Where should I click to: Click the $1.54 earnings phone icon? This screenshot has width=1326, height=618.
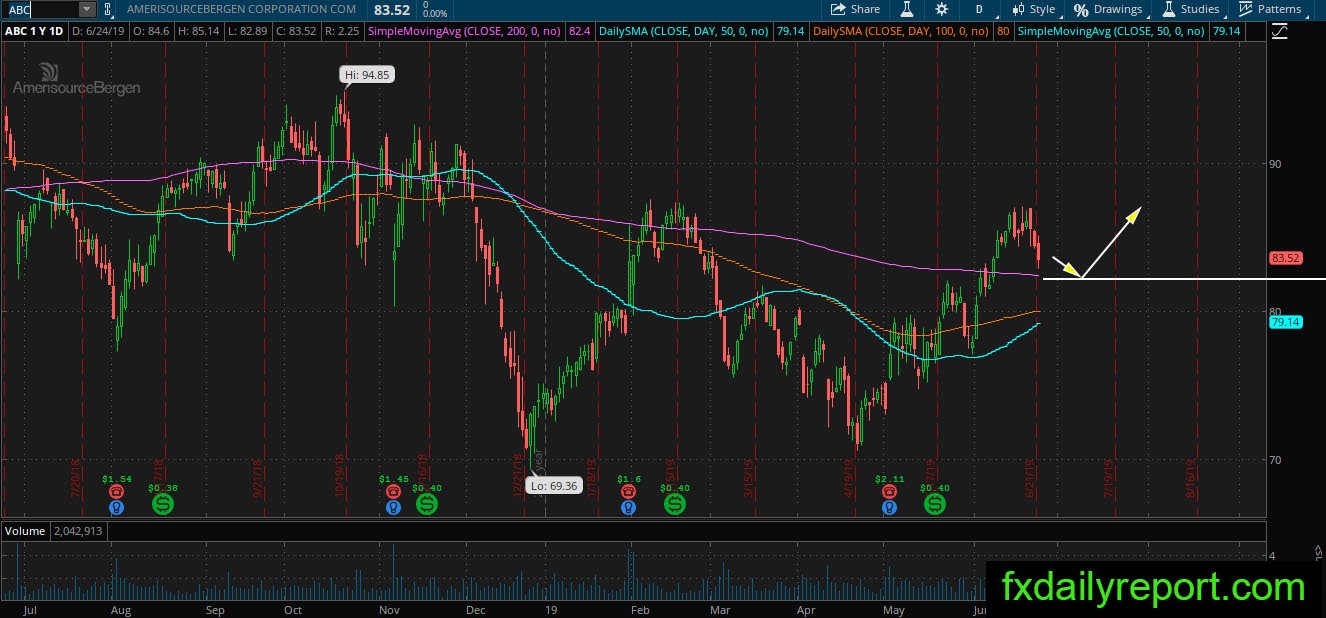(x=117, y=492)
